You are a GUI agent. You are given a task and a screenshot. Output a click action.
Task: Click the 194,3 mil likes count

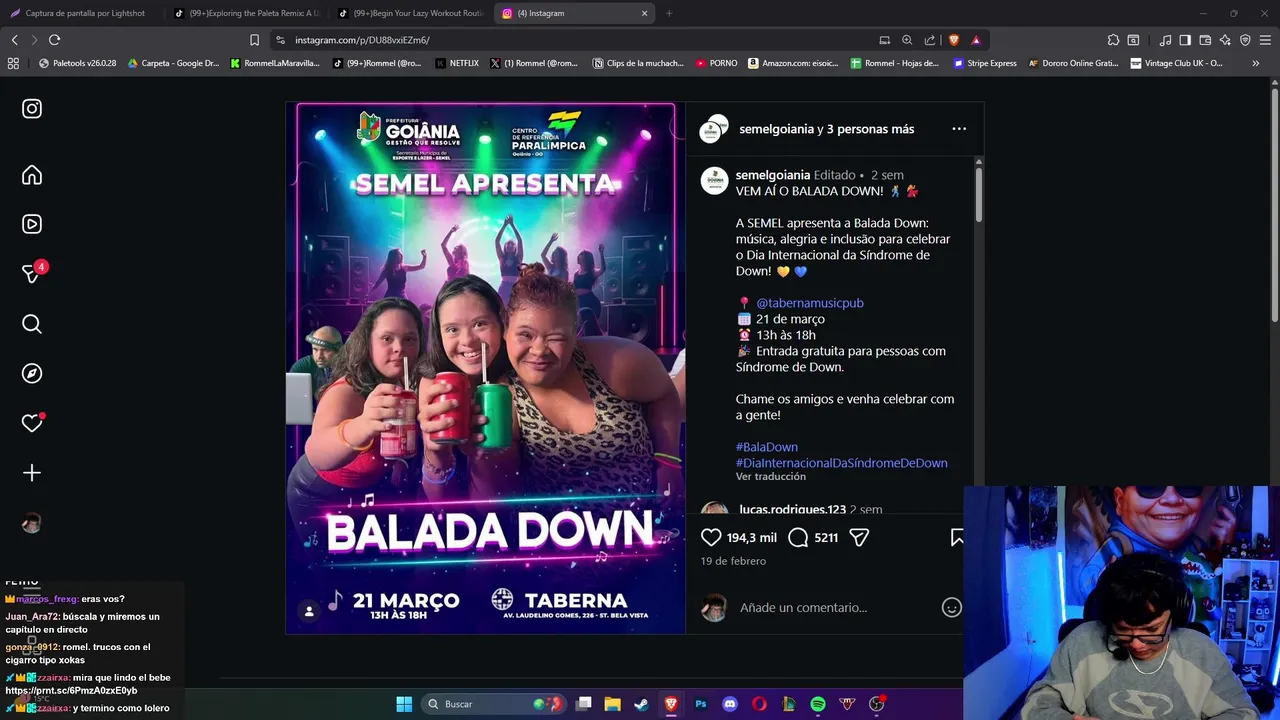[751, 538]
